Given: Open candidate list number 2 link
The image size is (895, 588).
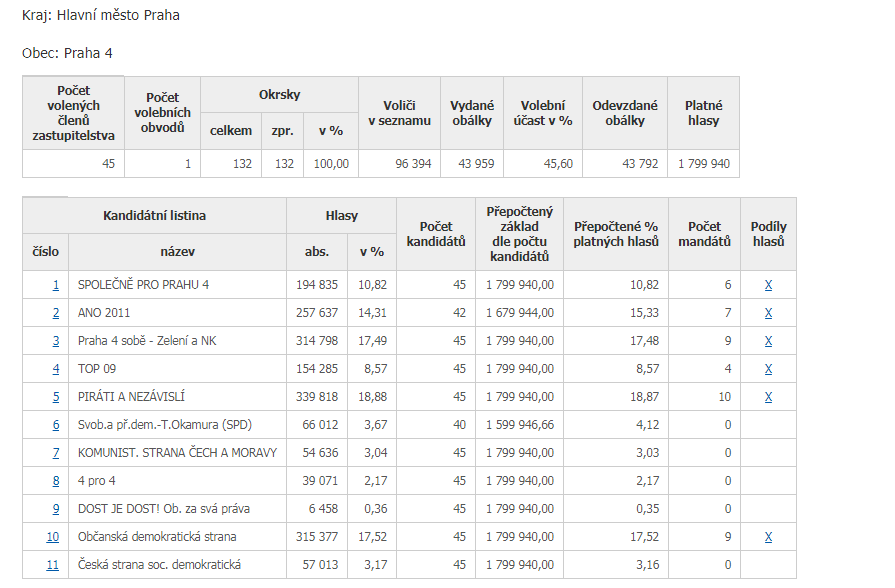Looking at the screenshot, I should 55,313.
